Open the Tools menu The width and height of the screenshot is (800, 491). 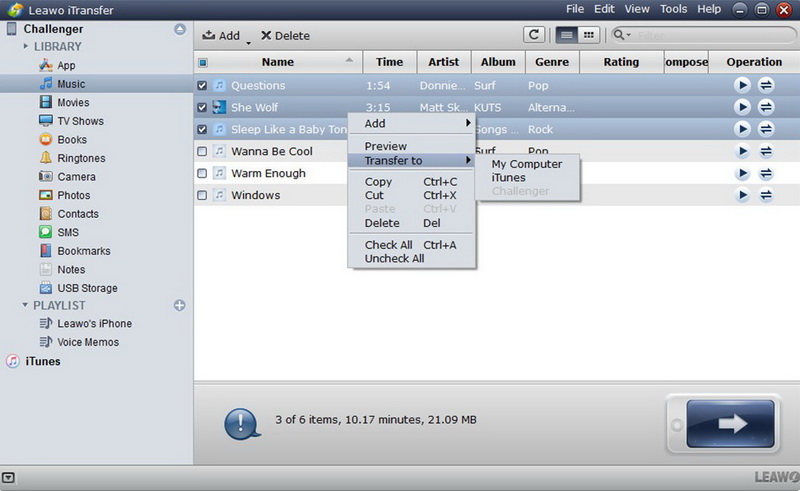point(673,9)
